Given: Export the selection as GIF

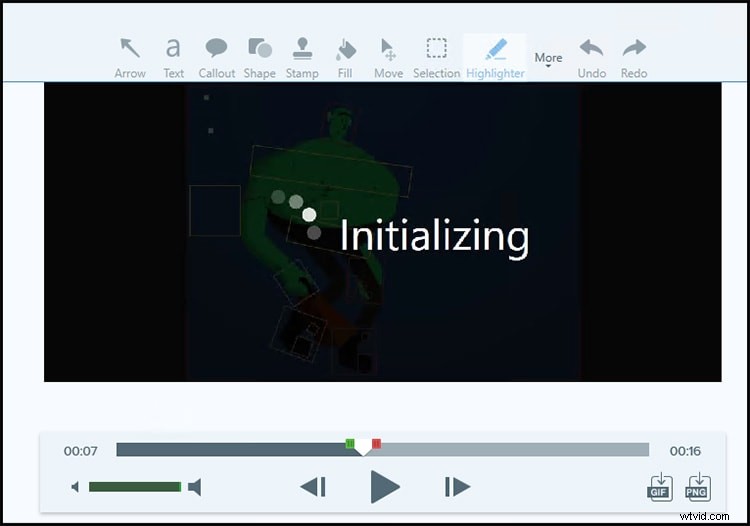Looking at the screenshot, I should tap(660, 487).
